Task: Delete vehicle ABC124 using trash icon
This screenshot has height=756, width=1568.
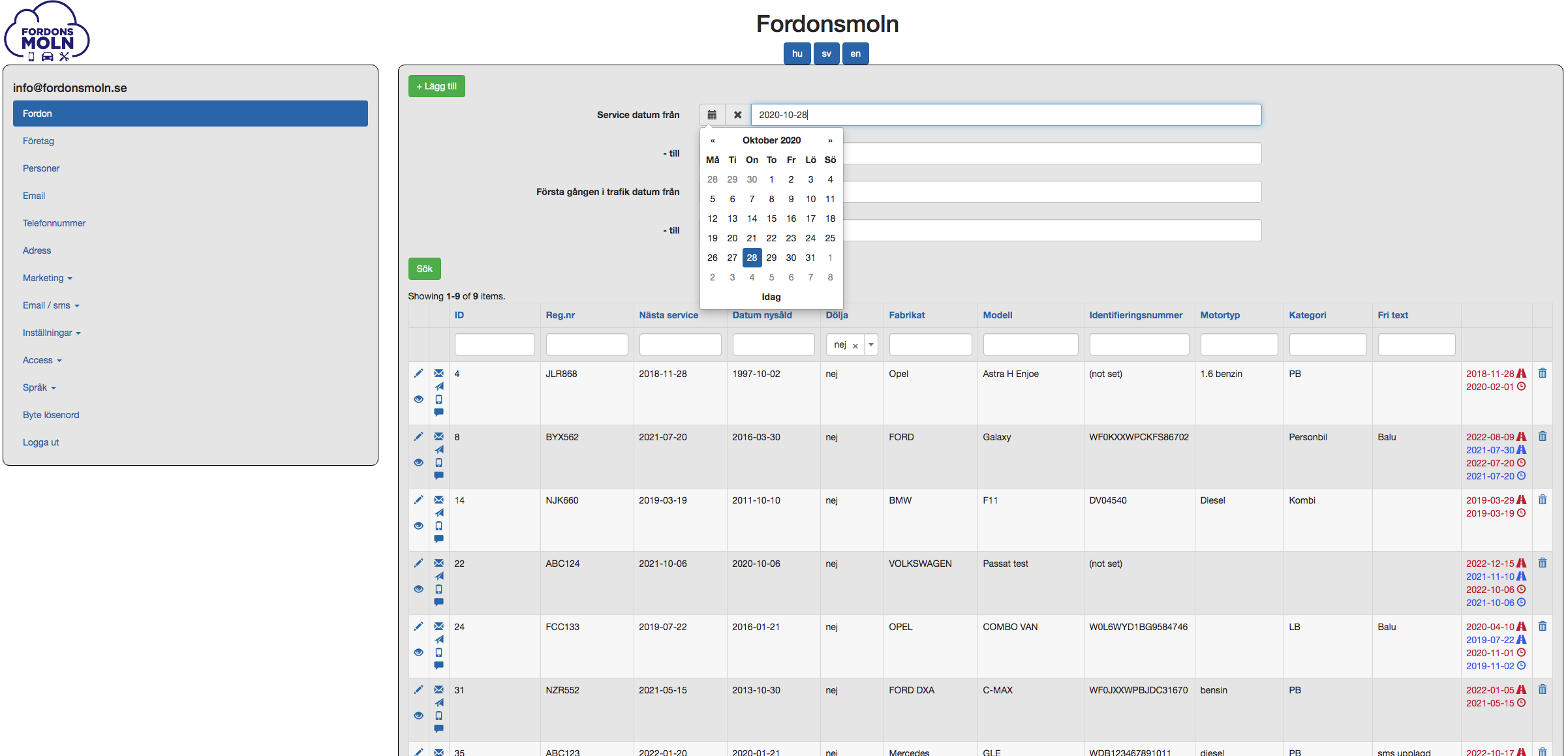Action: point(1543,563)
